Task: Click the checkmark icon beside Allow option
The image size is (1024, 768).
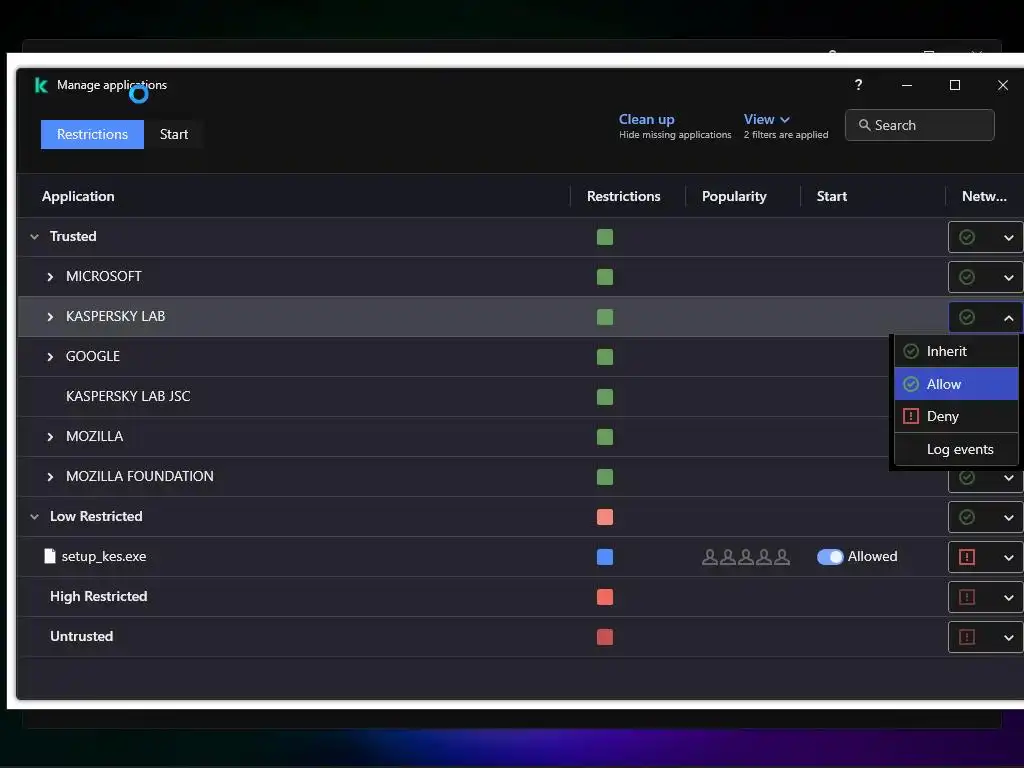Action: 911,384
